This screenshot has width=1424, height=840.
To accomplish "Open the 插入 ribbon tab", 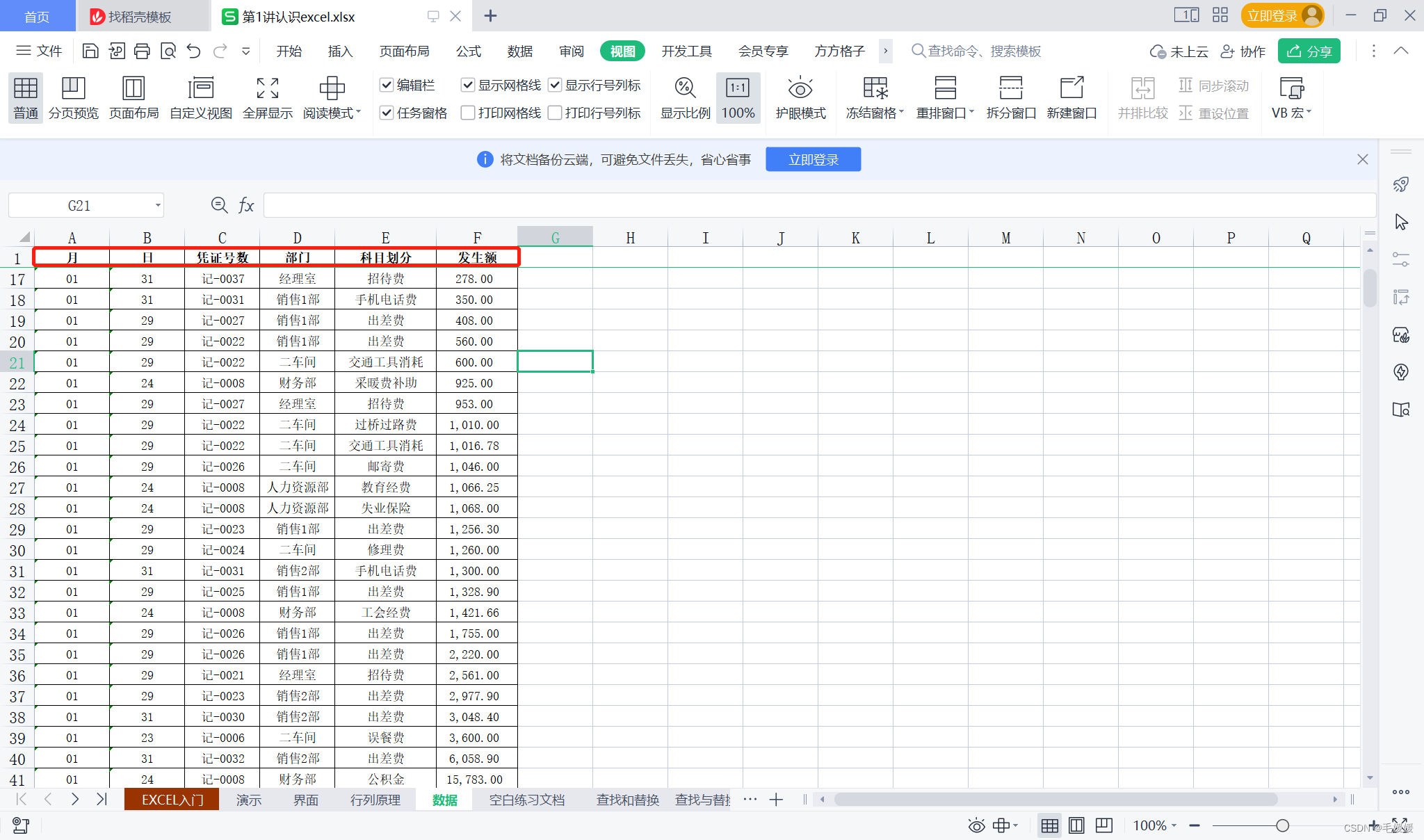I will coord(341,51).
